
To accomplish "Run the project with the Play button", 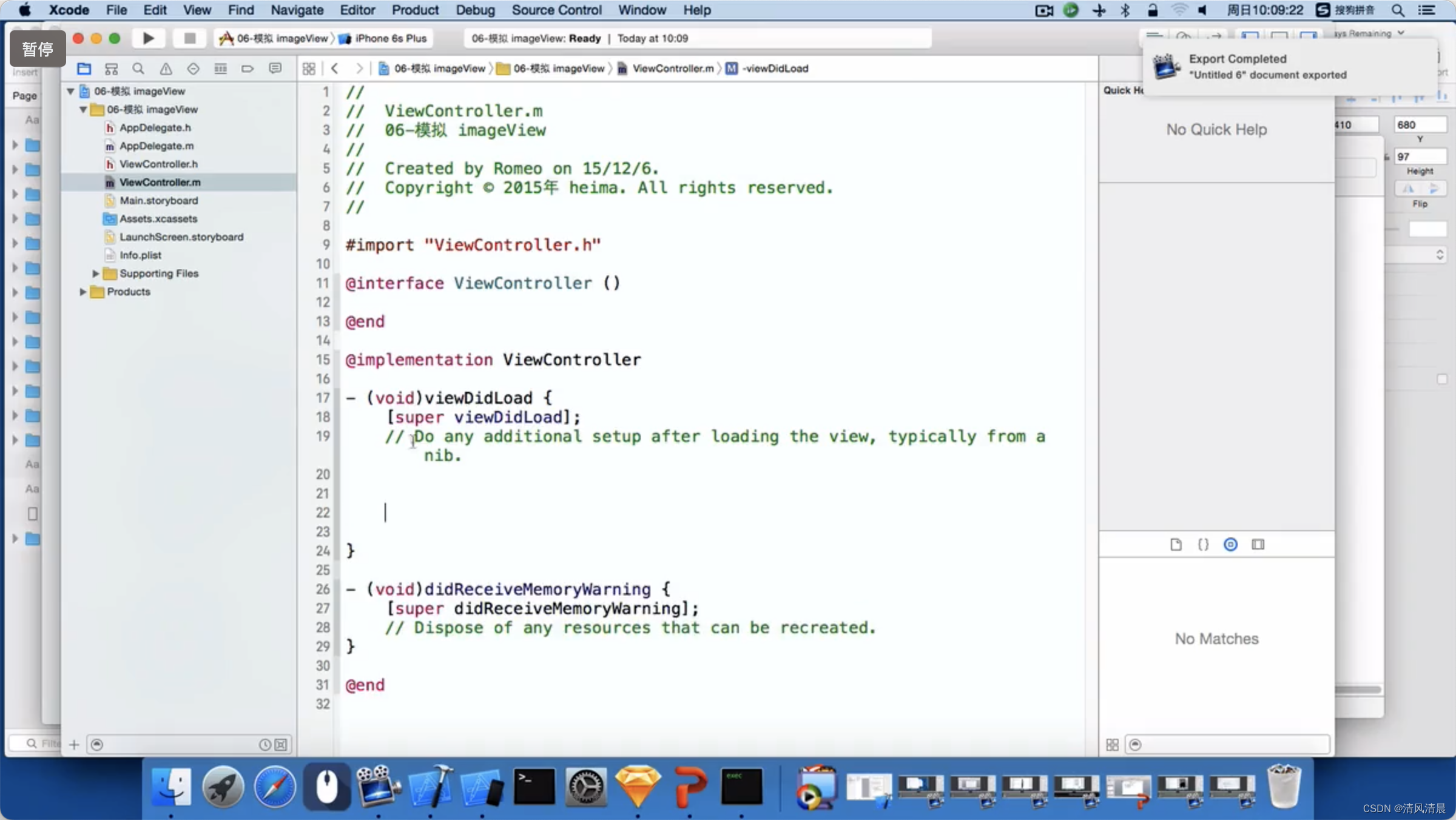I will (148, 38).
